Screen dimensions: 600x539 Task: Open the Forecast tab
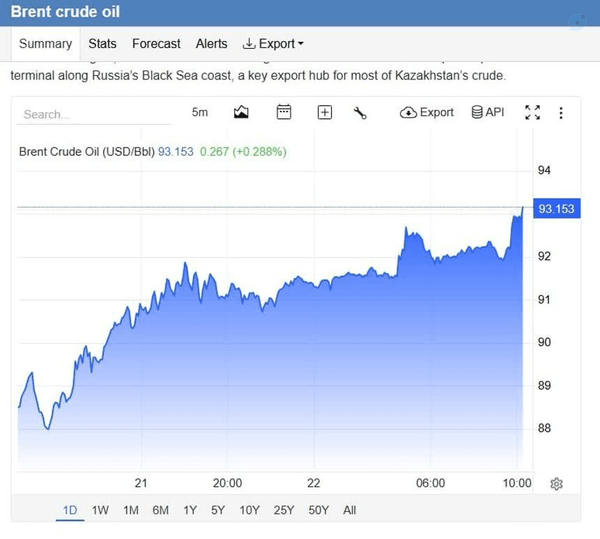[x=156, y=44]
